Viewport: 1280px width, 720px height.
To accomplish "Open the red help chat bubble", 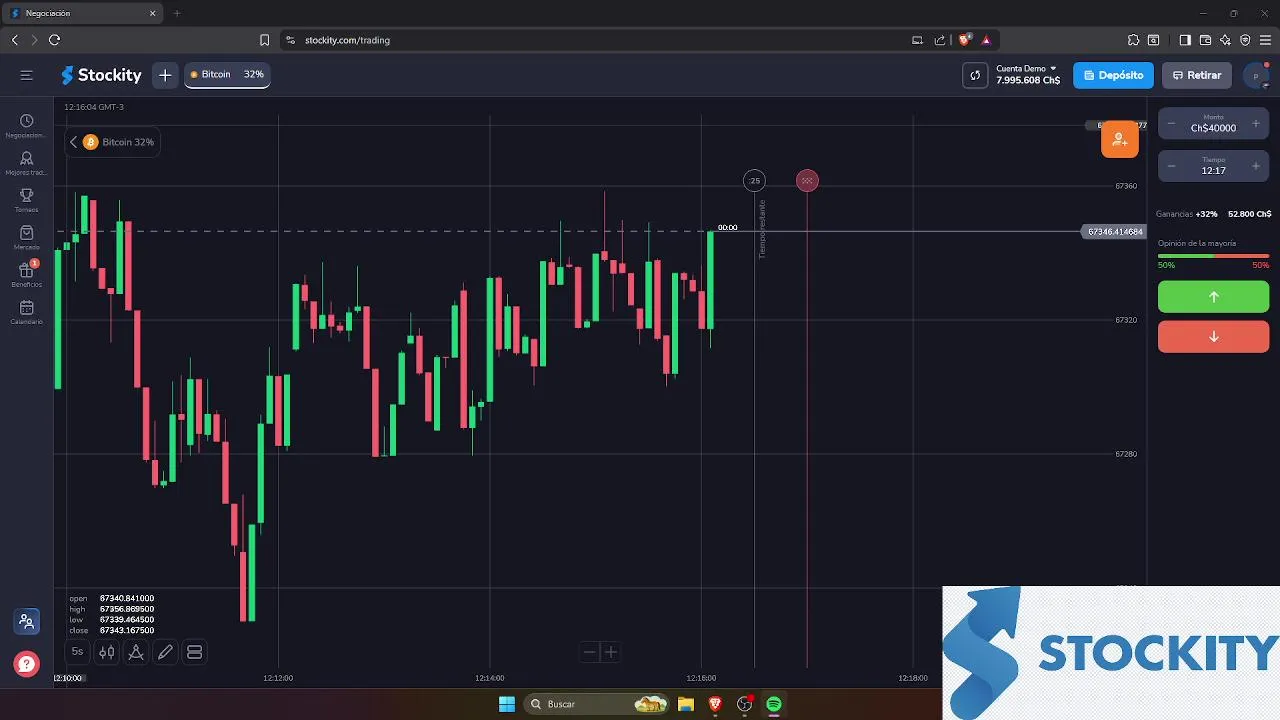I will 27,663.
